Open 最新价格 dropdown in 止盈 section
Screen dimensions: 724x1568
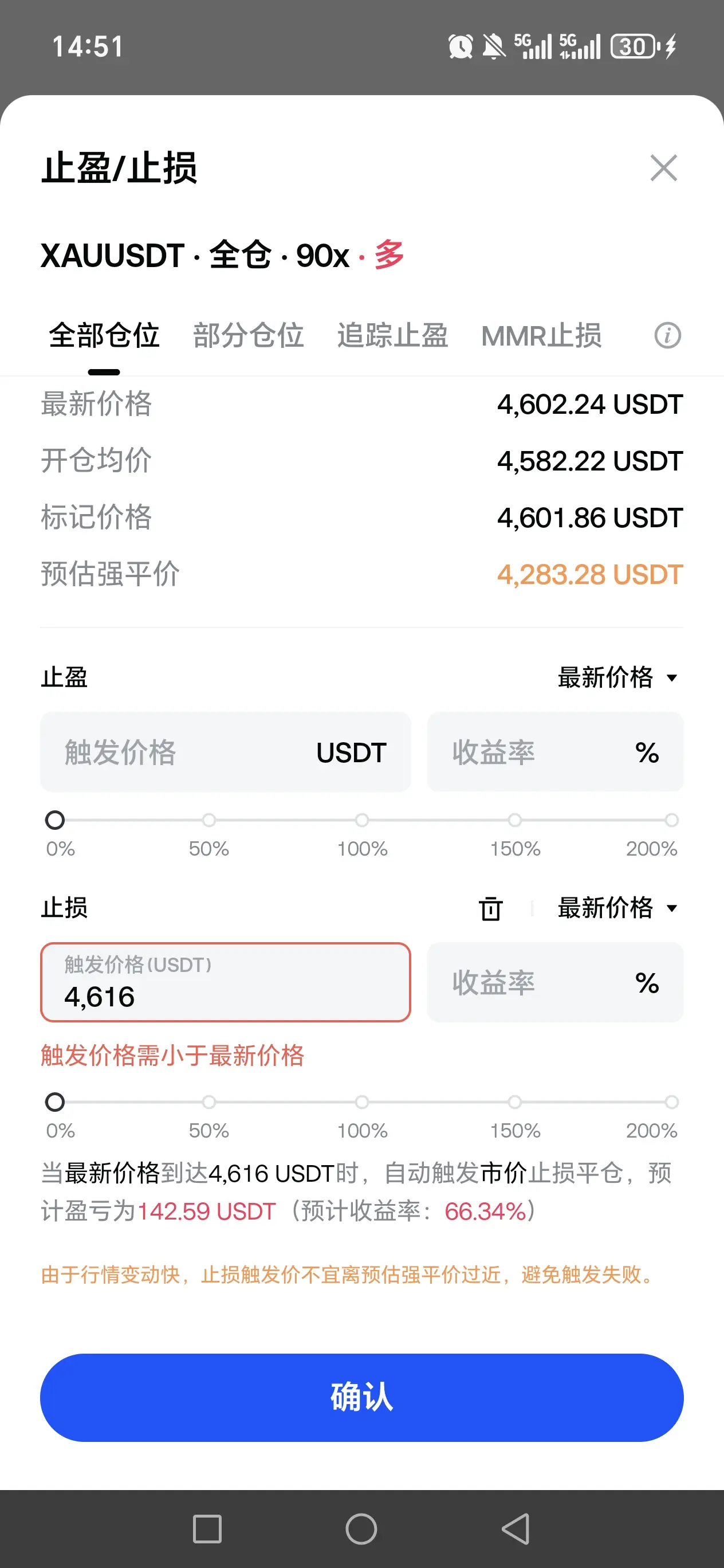617,677
